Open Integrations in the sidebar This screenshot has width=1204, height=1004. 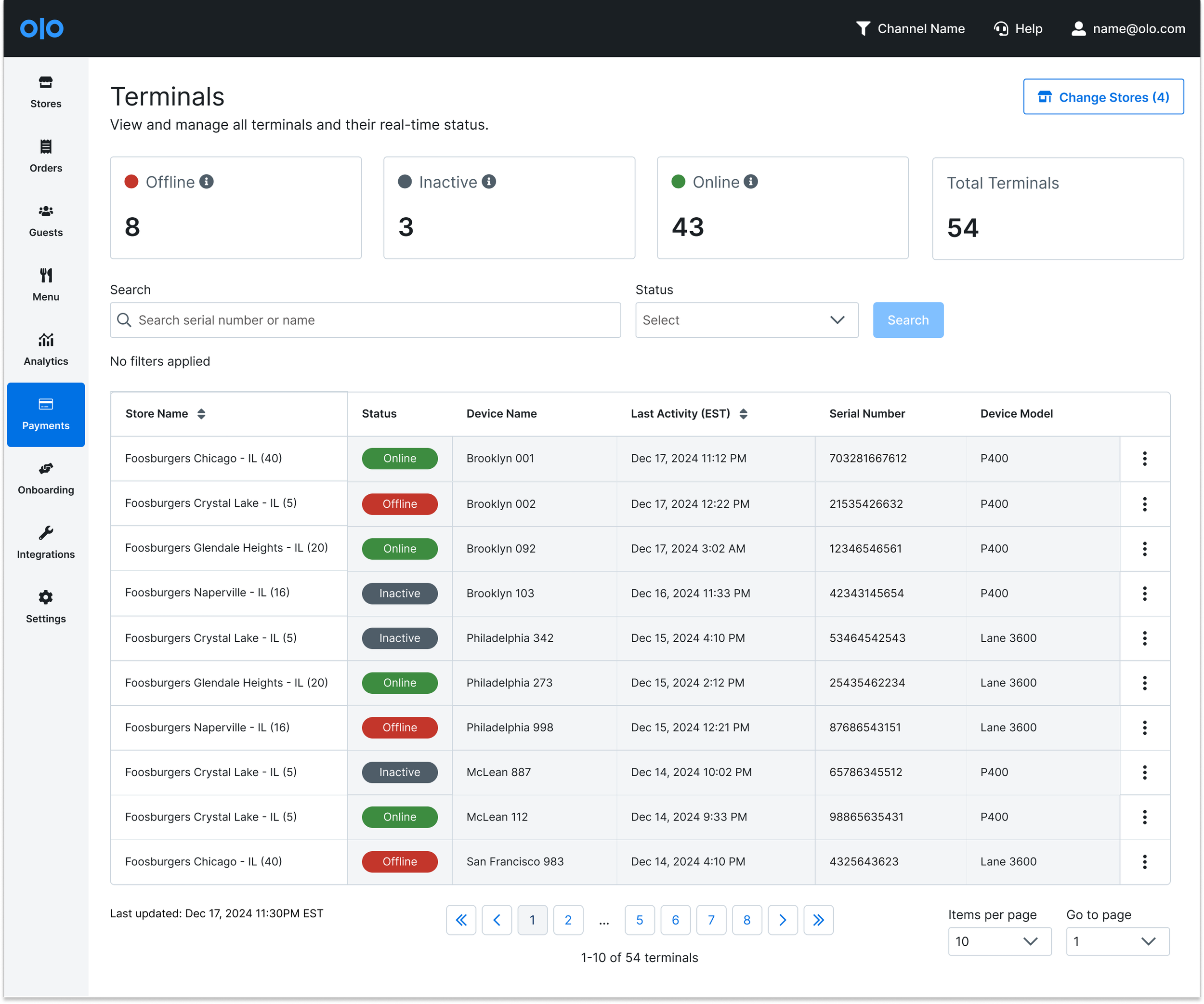pyautogui.click(x=46, y=542)
